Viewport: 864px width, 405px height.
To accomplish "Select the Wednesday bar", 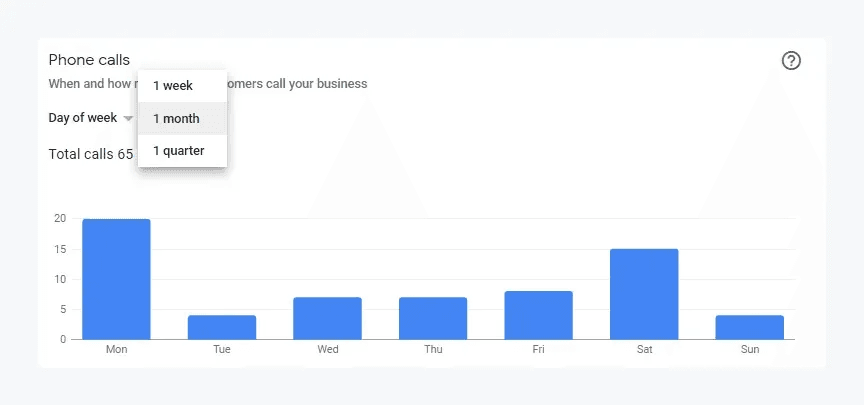I will coord(327,318).
